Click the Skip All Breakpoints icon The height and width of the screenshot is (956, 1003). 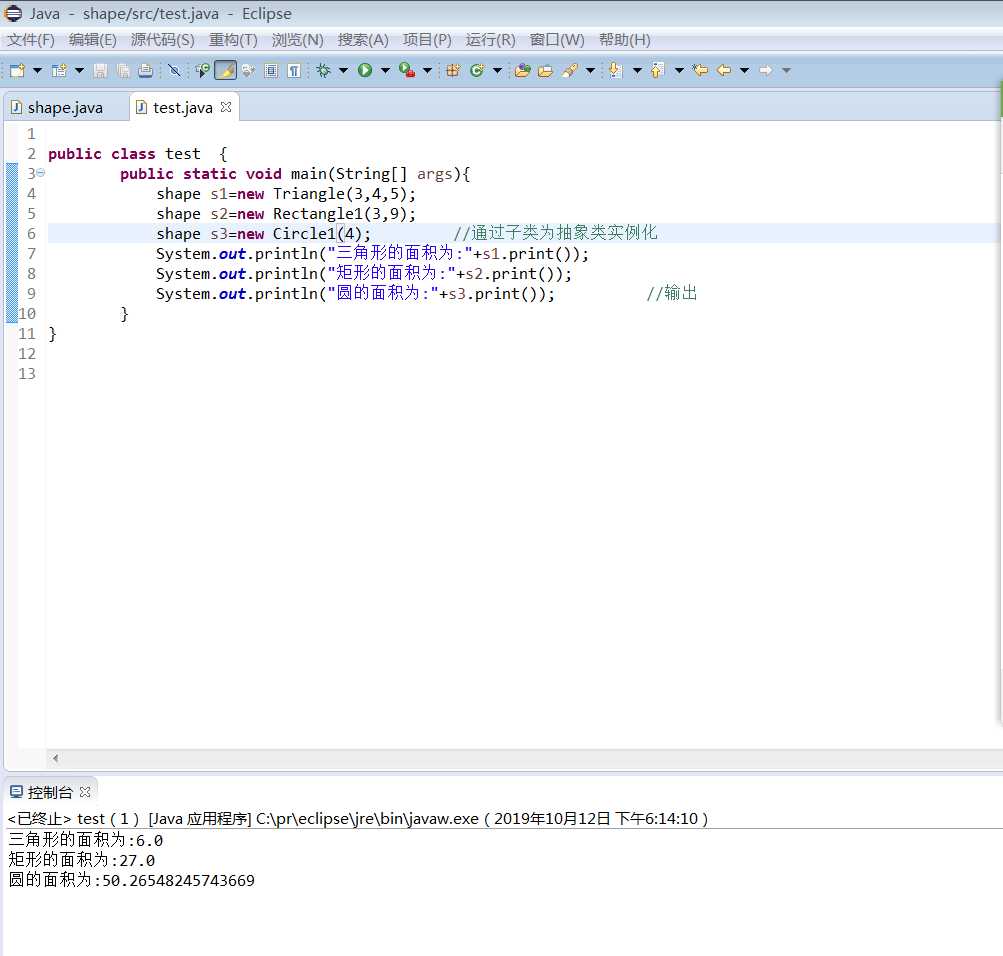click(x=174, y=70)
